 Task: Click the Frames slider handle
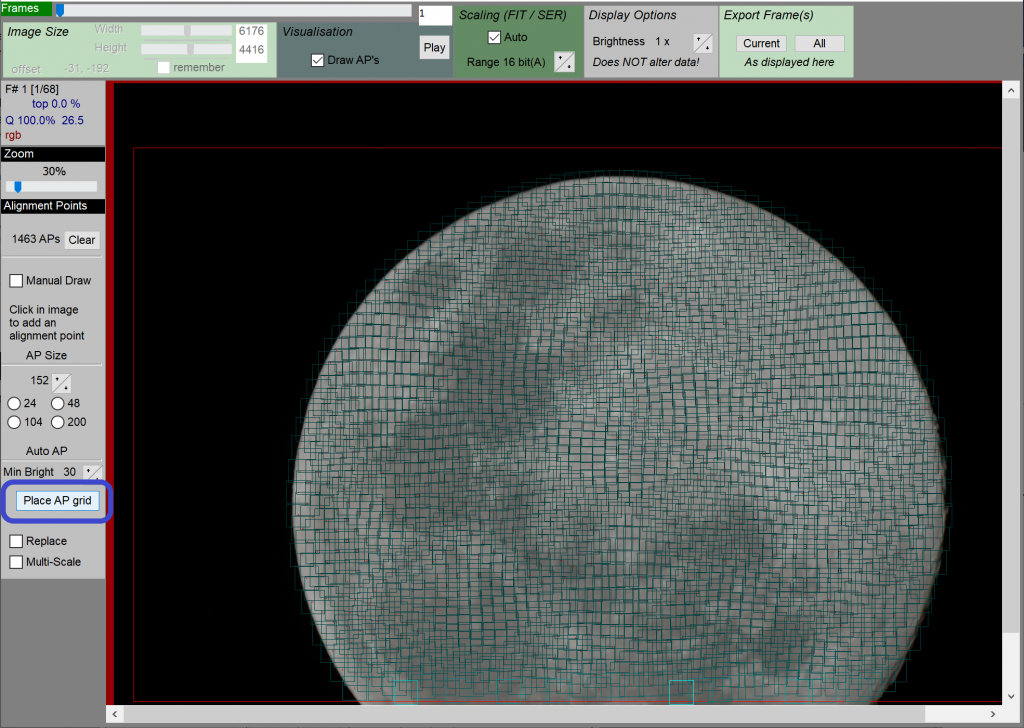coord(59,10)
